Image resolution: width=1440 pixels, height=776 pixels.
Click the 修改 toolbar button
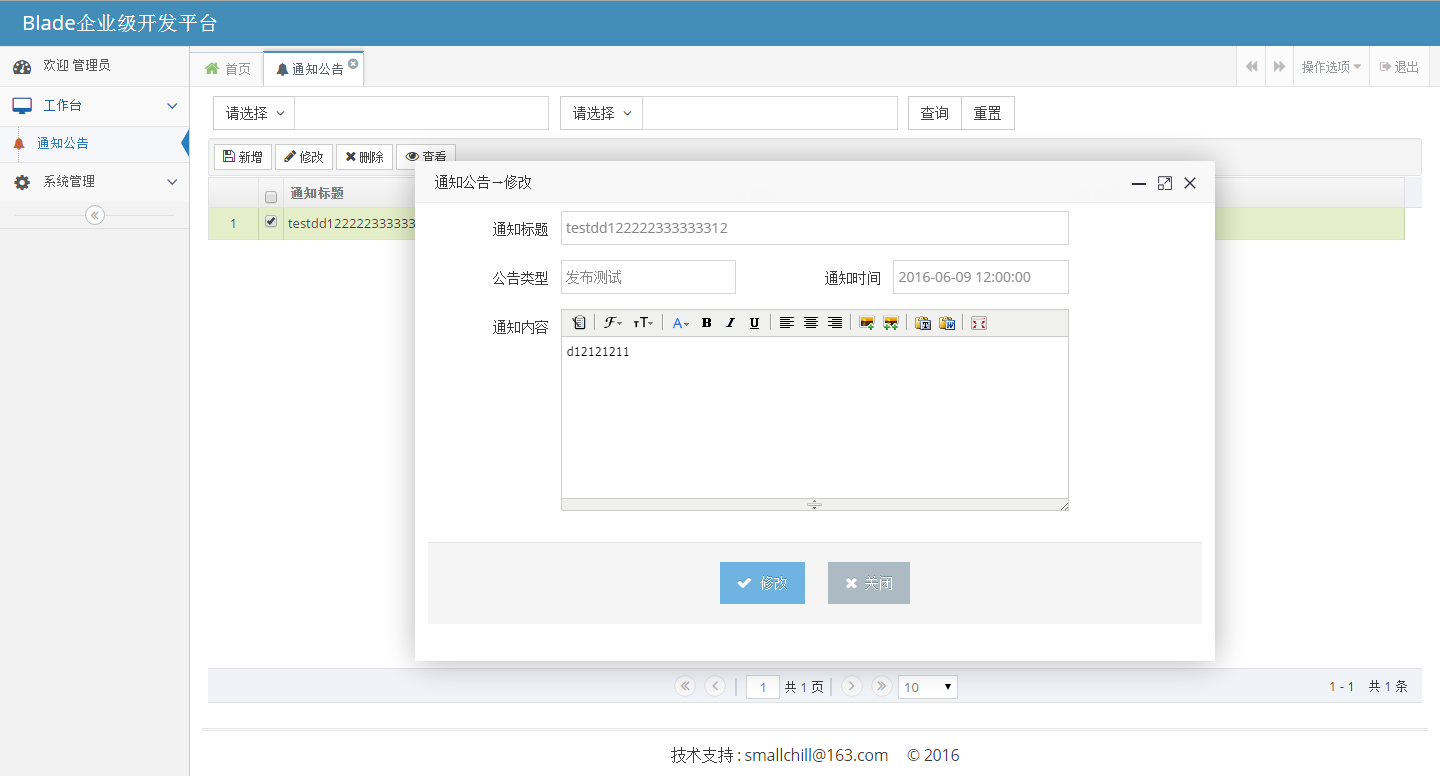point(304,157)
